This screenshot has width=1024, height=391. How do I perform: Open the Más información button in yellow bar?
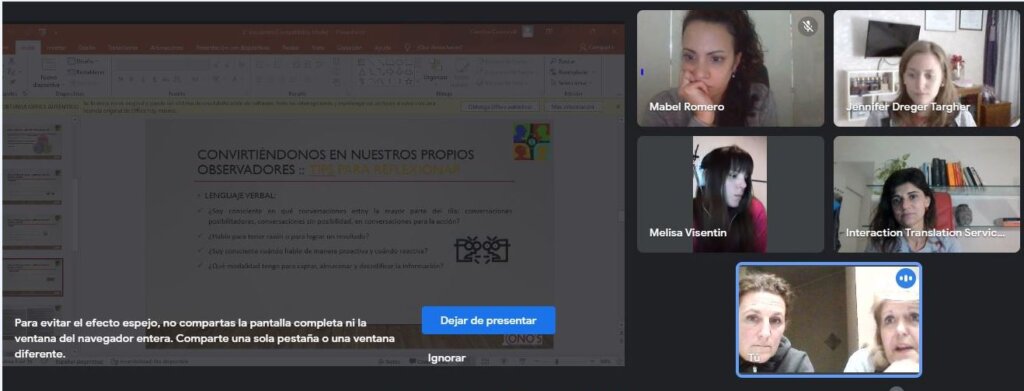(x=573, y=106)
